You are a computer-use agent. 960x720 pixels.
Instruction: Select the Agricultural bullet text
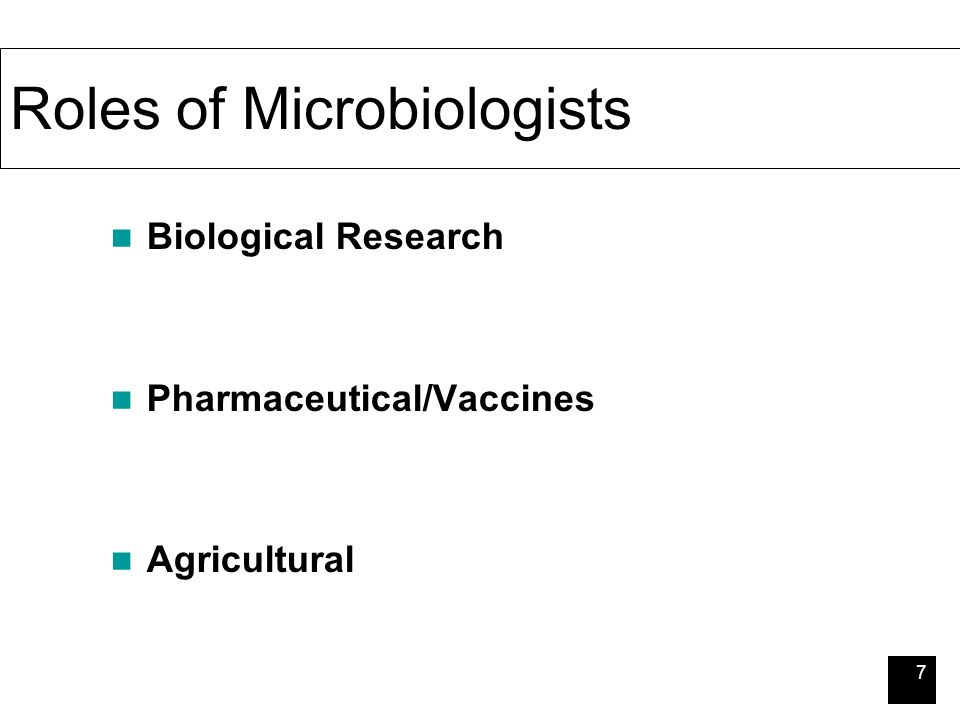[250, 561]
